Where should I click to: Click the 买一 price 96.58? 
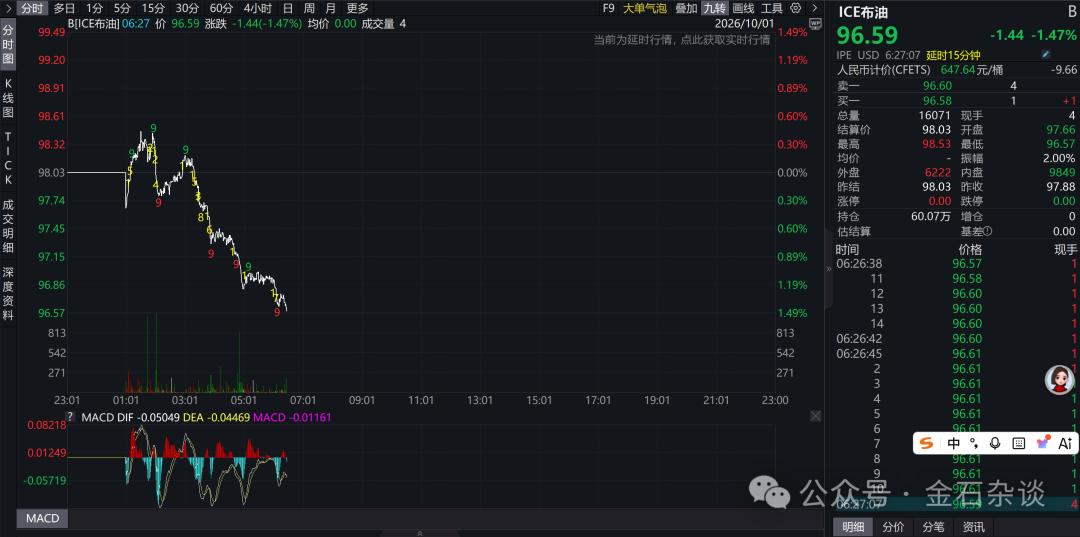pos(937,101)
